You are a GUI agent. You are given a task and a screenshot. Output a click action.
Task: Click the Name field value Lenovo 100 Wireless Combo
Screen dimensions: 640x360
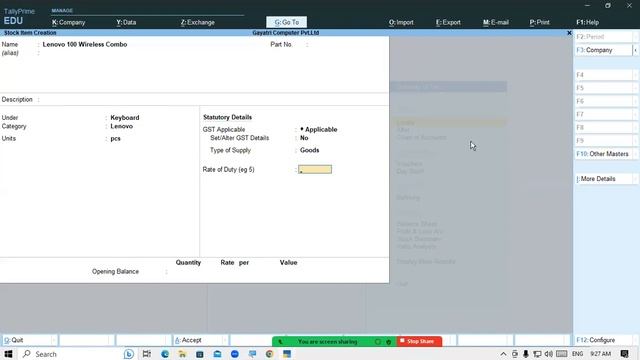click(85, 44)
